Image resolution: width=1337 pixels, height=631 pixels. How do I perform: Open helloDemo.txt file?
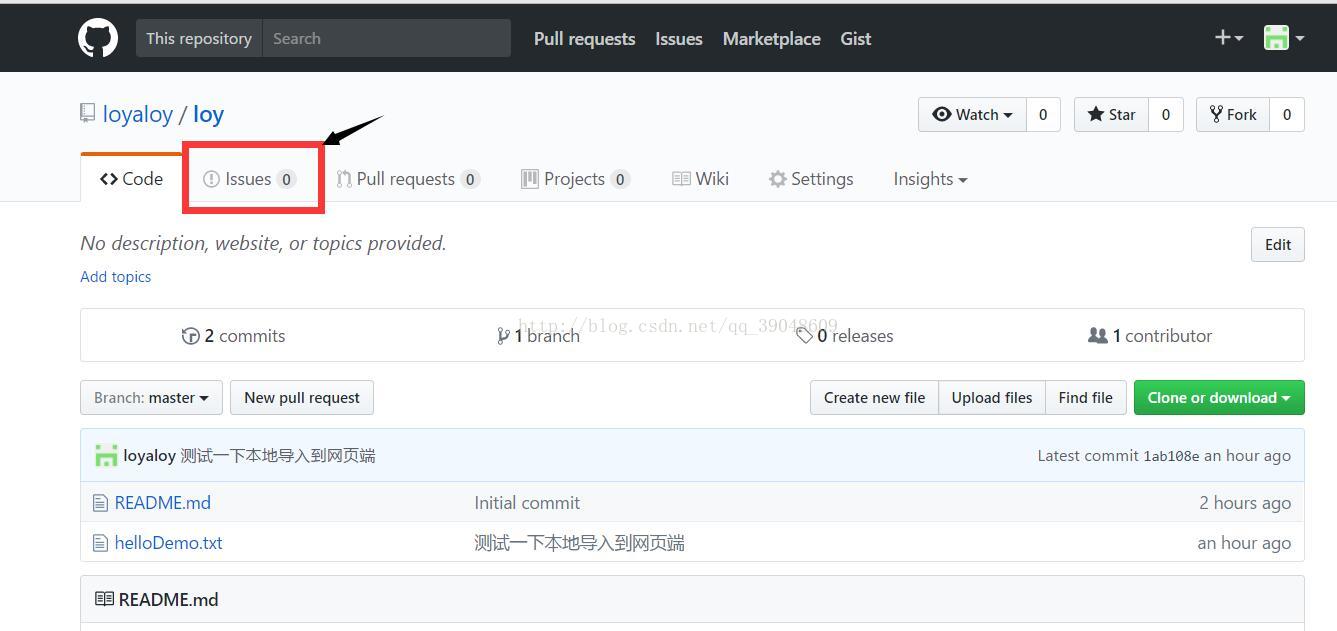169,543
